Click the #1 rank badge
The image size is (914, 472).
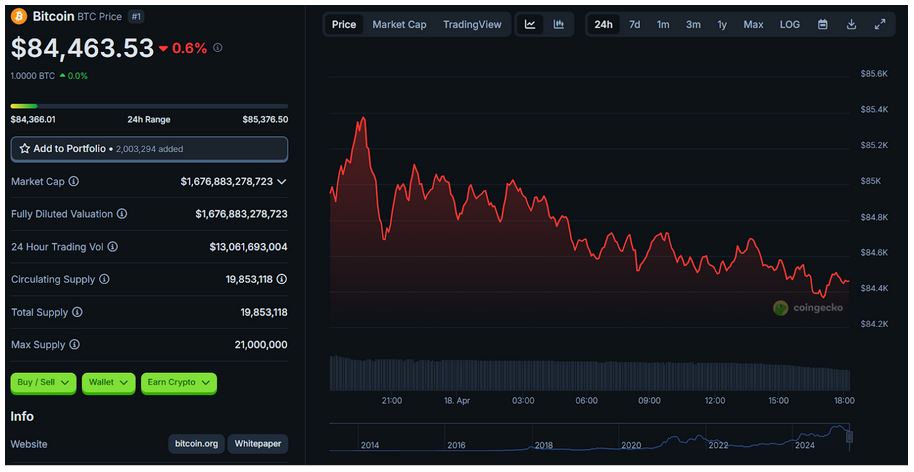pyautogui.click(x=136, y=16)
